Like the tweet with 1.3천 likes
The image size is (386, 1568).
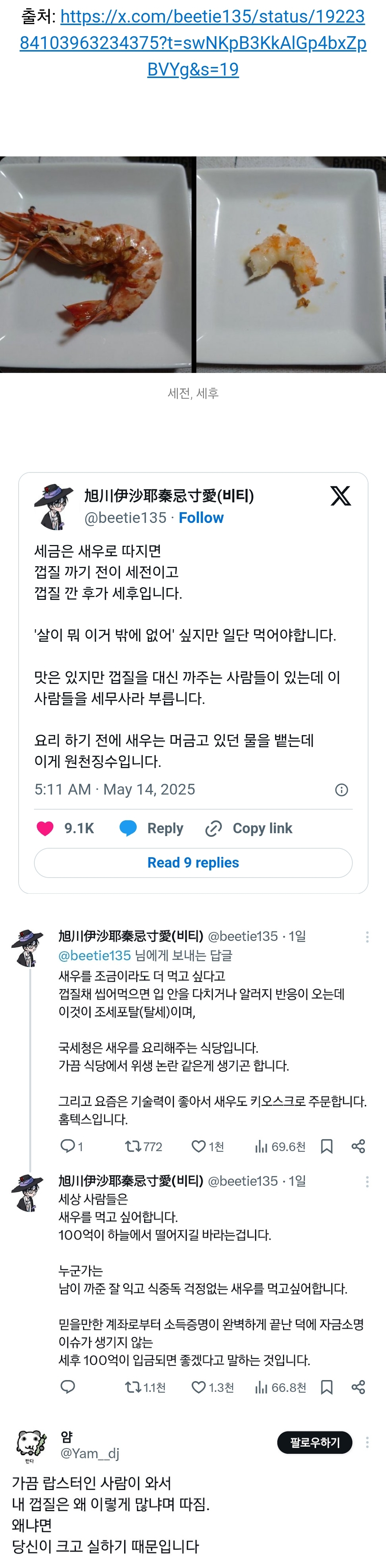pos(199,1387)
